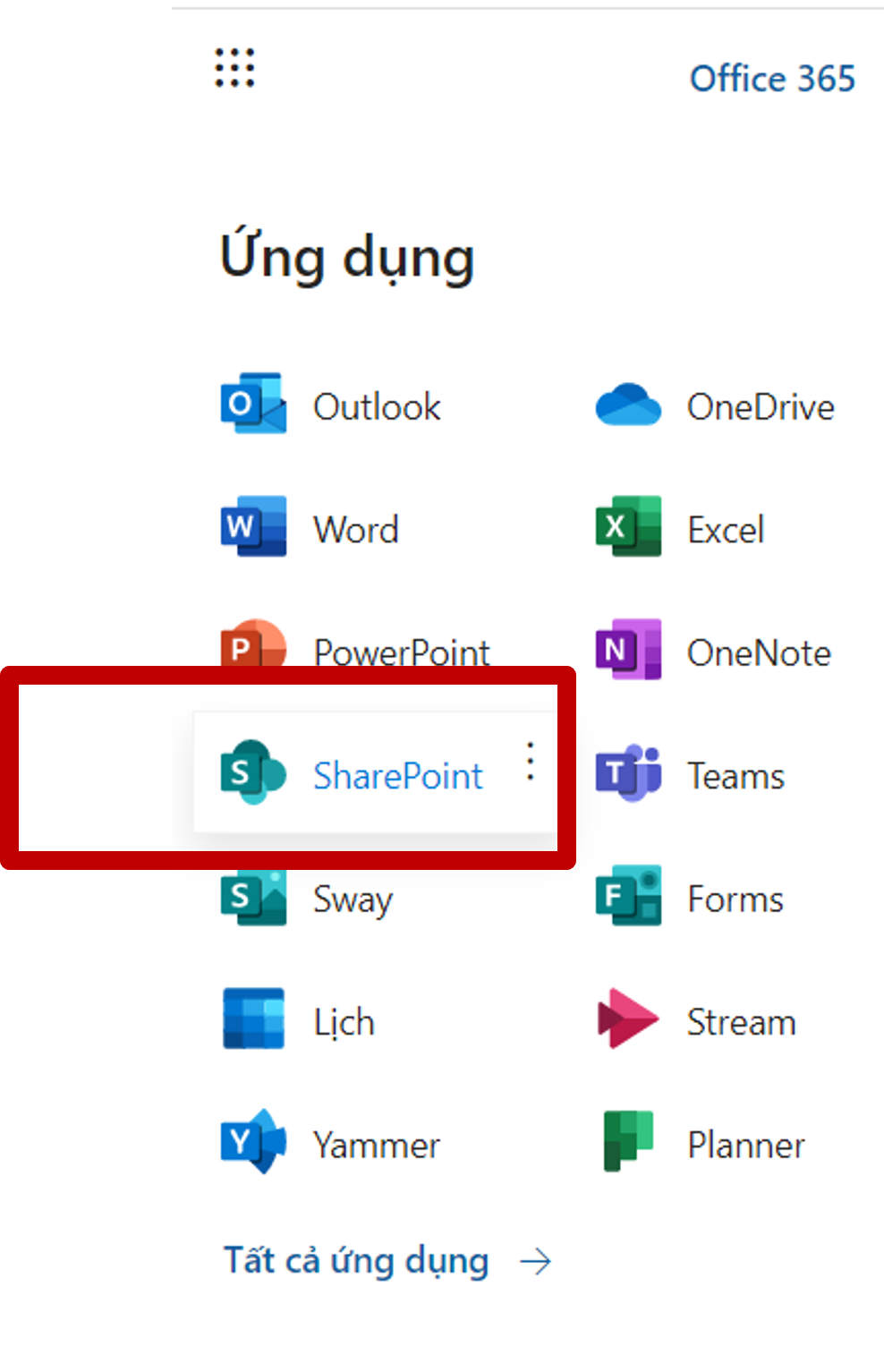884x1372 pixels.
Task: Open the Planner app icon
Action: 628,1142
